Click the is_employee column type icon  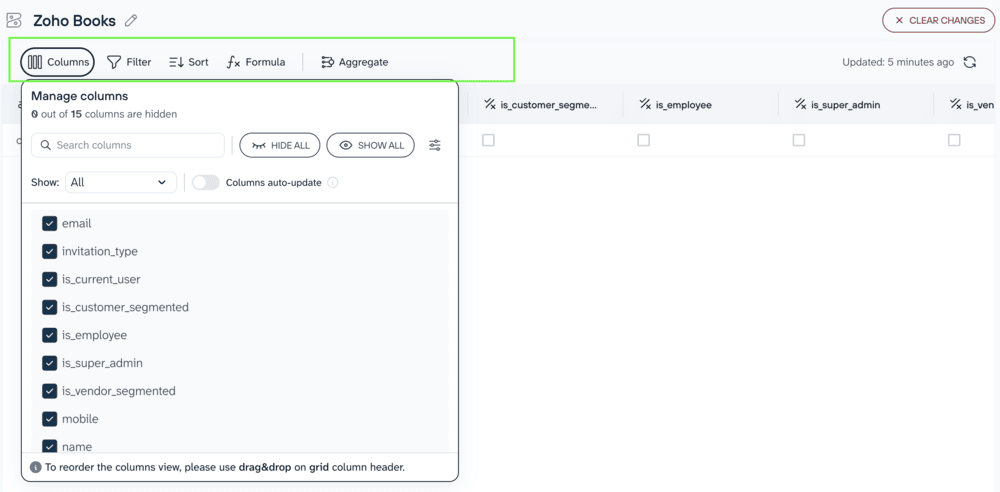click(645, 104)
